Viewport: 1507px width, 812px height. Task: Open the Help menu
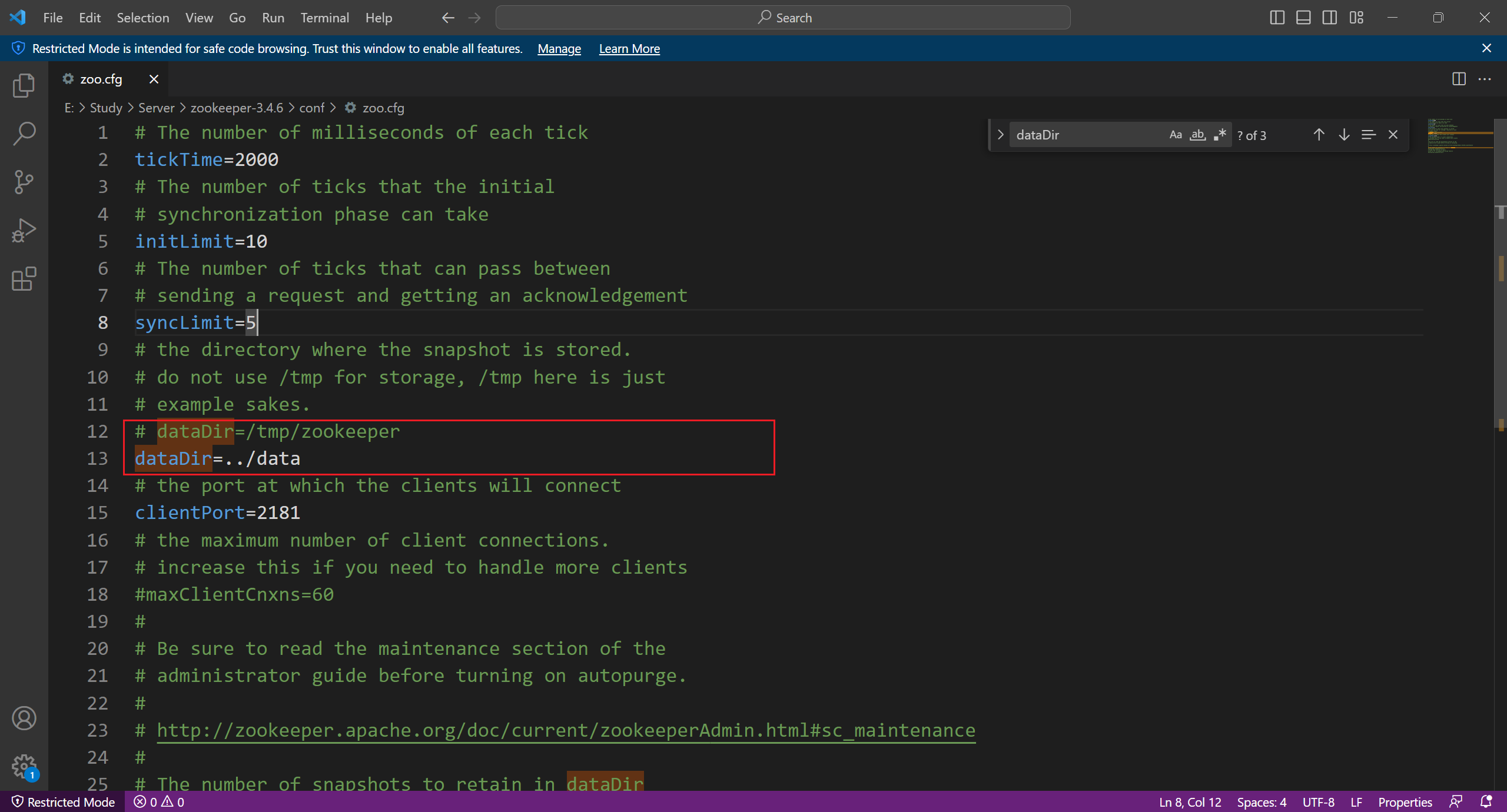tap(379, 18)
